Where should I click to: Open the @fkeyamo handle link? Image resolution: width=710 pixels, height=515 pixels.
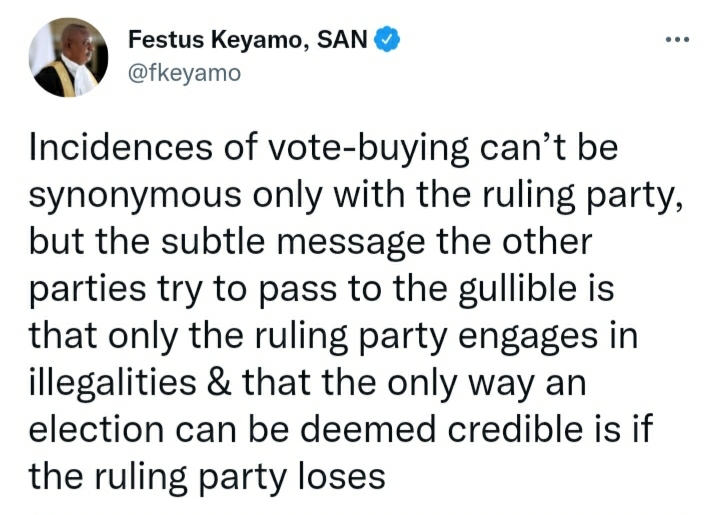pyautogui.click(x=184, y=73)
